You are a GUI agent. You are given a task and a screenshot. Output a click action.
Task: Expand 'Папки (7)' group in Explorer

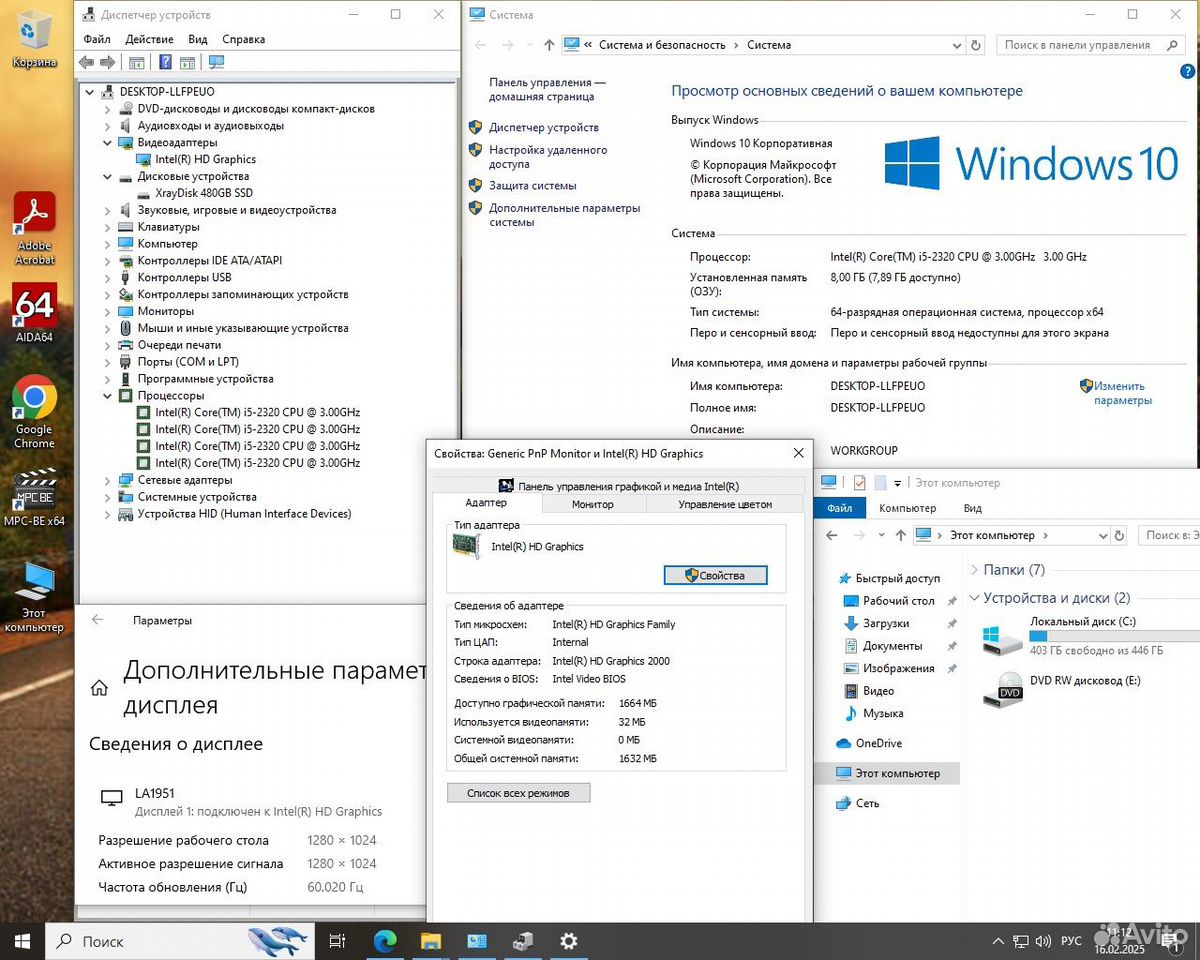pyautogui.click(x=975, y=570)
